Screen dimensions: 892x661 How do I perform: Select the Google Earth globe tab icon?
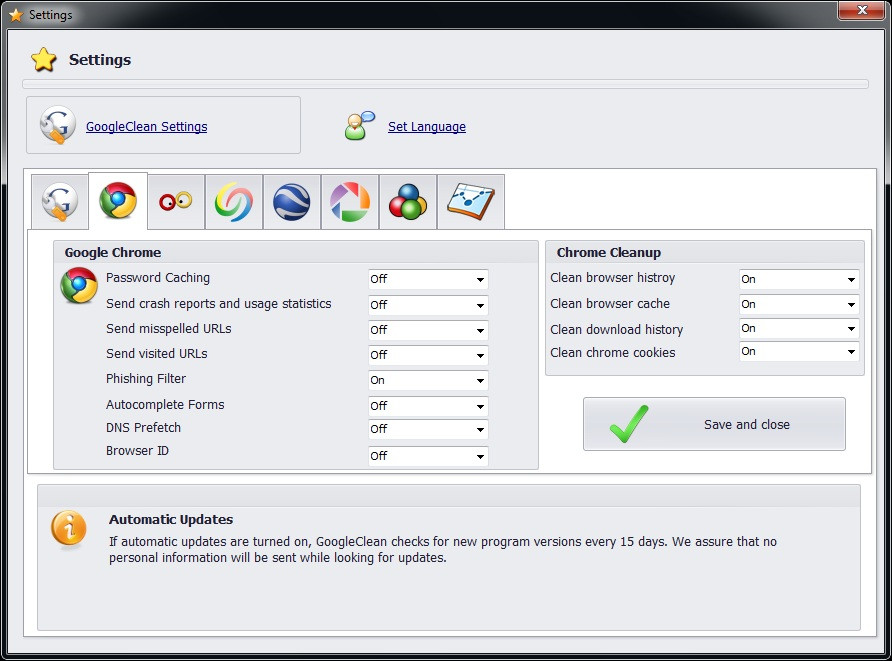tap(292, 202)
